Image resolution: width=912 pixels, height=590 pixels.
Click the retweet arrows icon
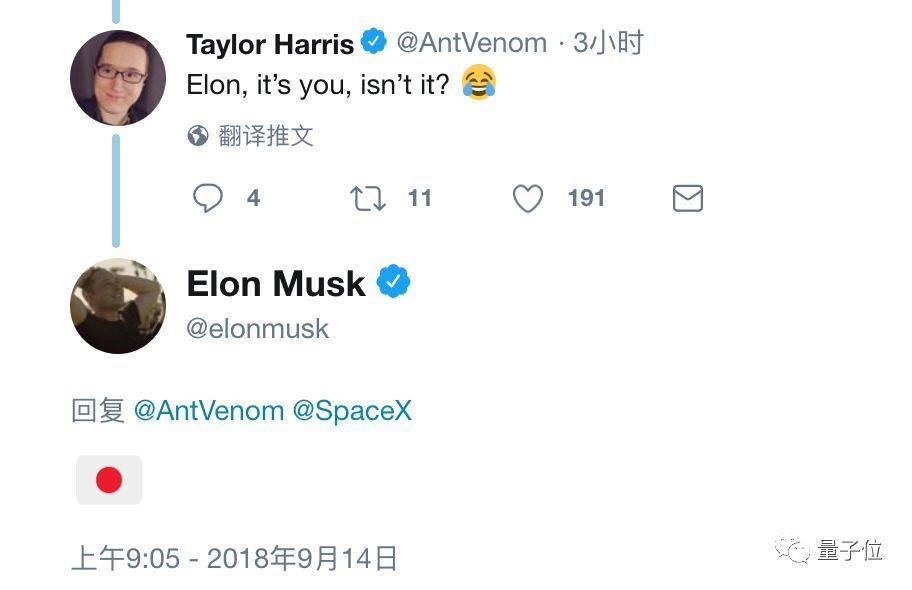point(368,198)
